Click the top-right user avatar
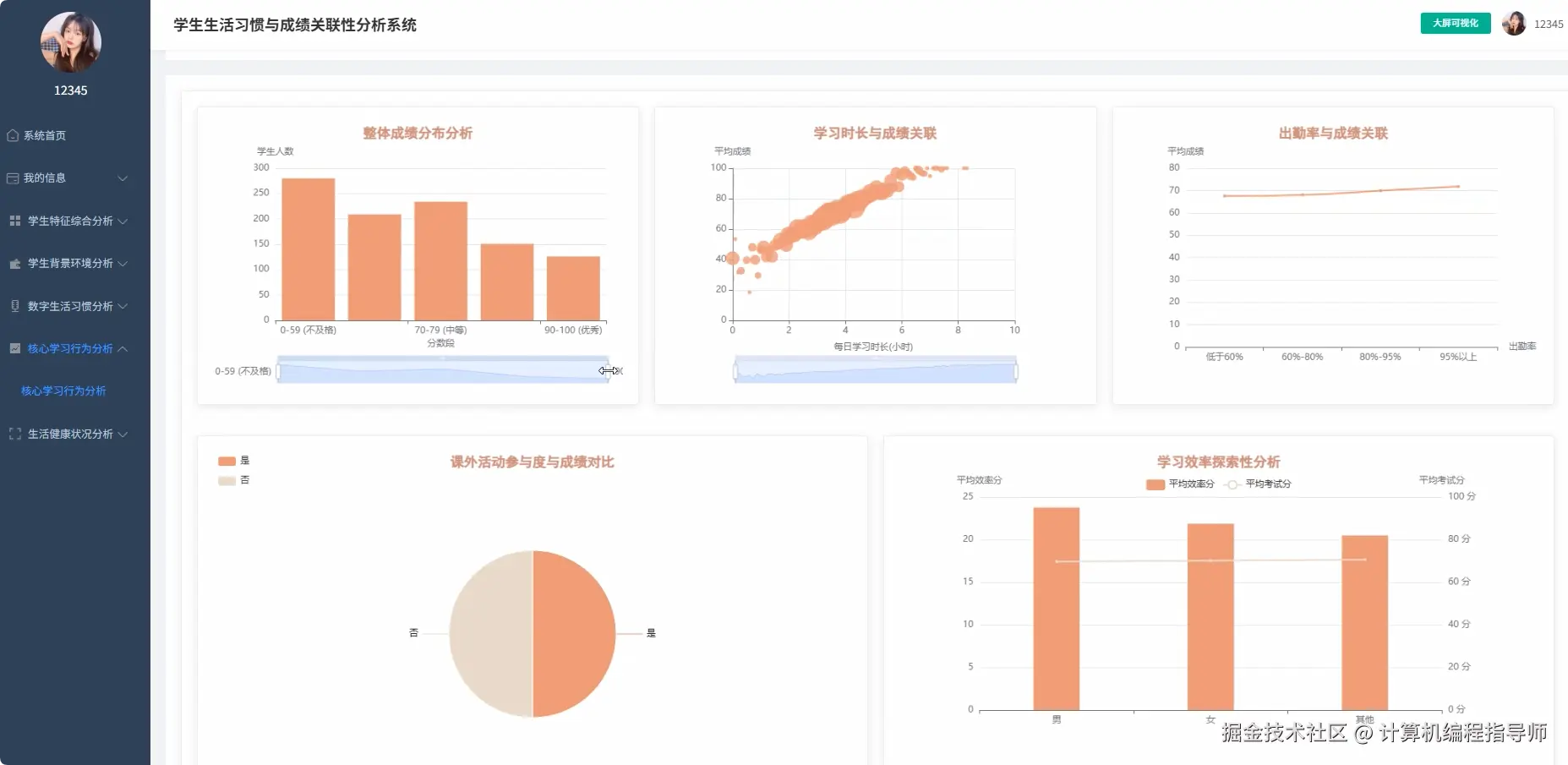Image resolution: width=1568 pixels, height=765 pixels. pyautogui.click(x=1513, y=24)
